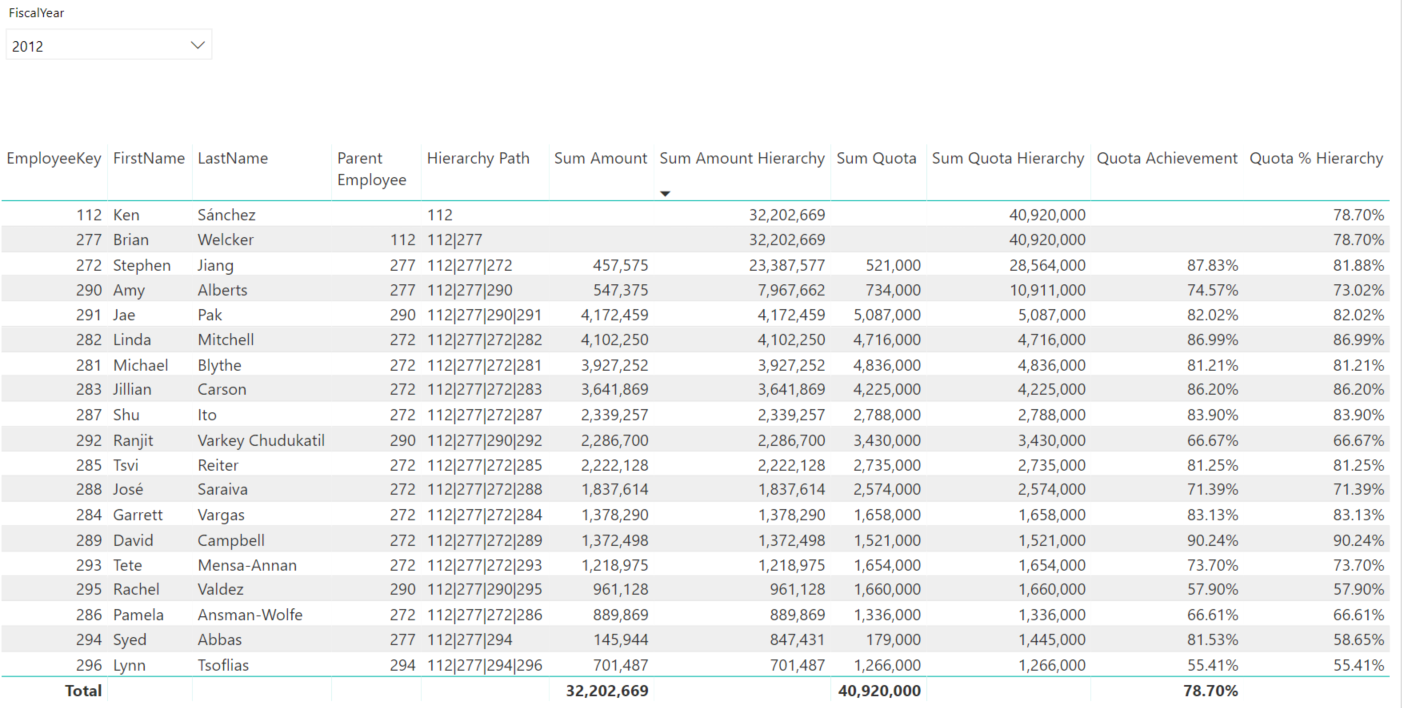Image resolution: width=1402 pixels, height=708 pixels.
Task: Select the first name cell 'Ken'
Action: coord(126,215)
